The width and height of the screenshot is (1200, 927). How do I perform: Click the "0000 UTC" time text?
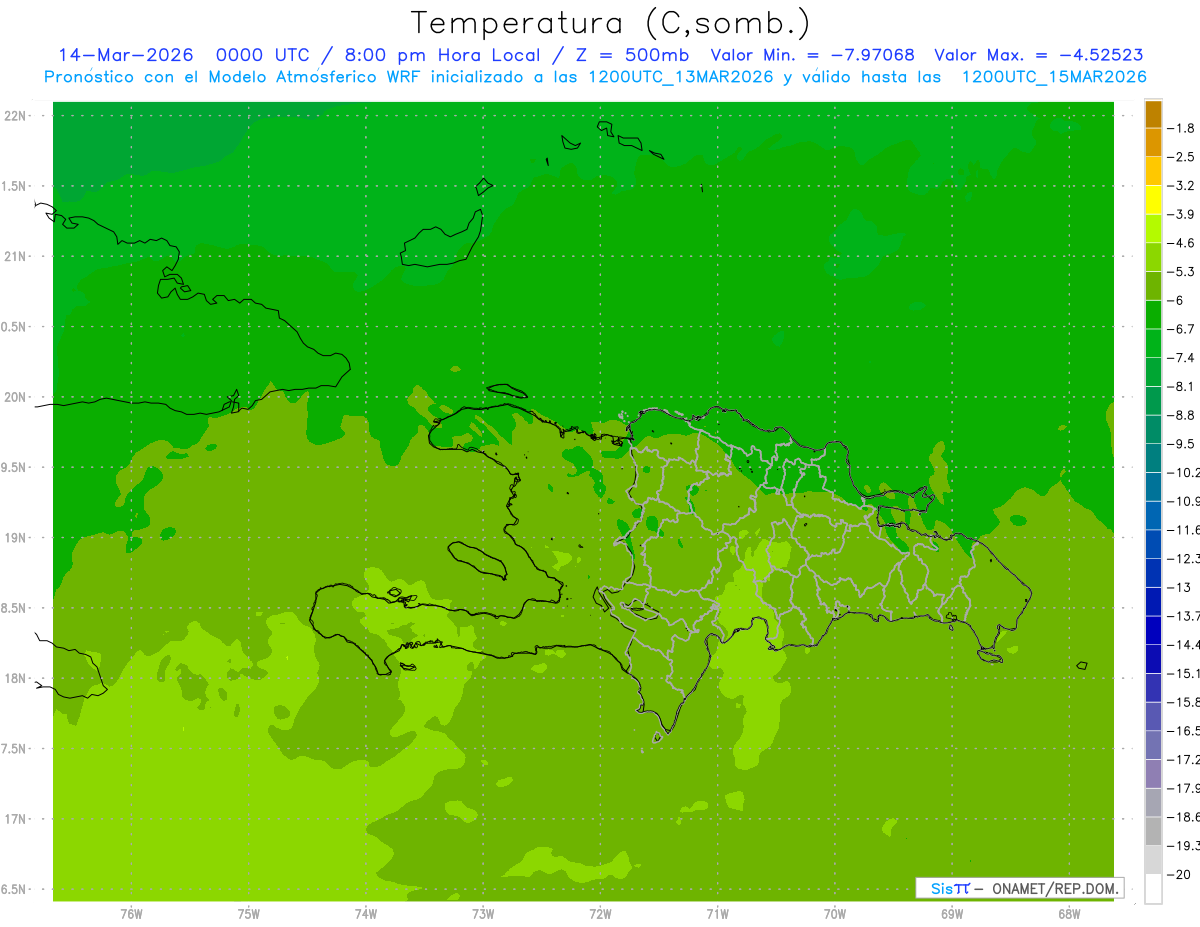[263, 55]
